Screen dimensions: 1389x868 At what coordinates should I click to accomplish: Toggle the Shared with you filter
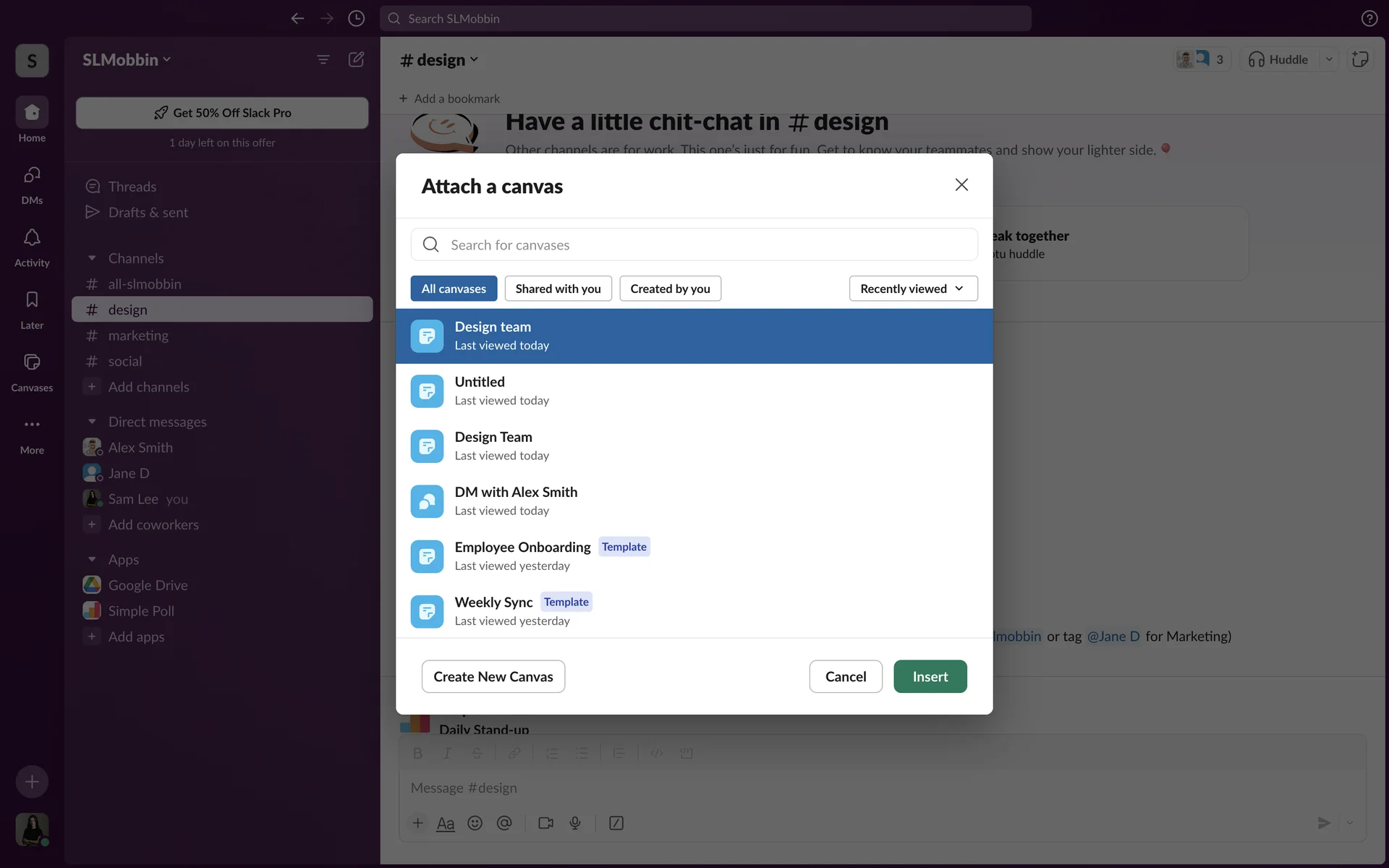(558, 289)
